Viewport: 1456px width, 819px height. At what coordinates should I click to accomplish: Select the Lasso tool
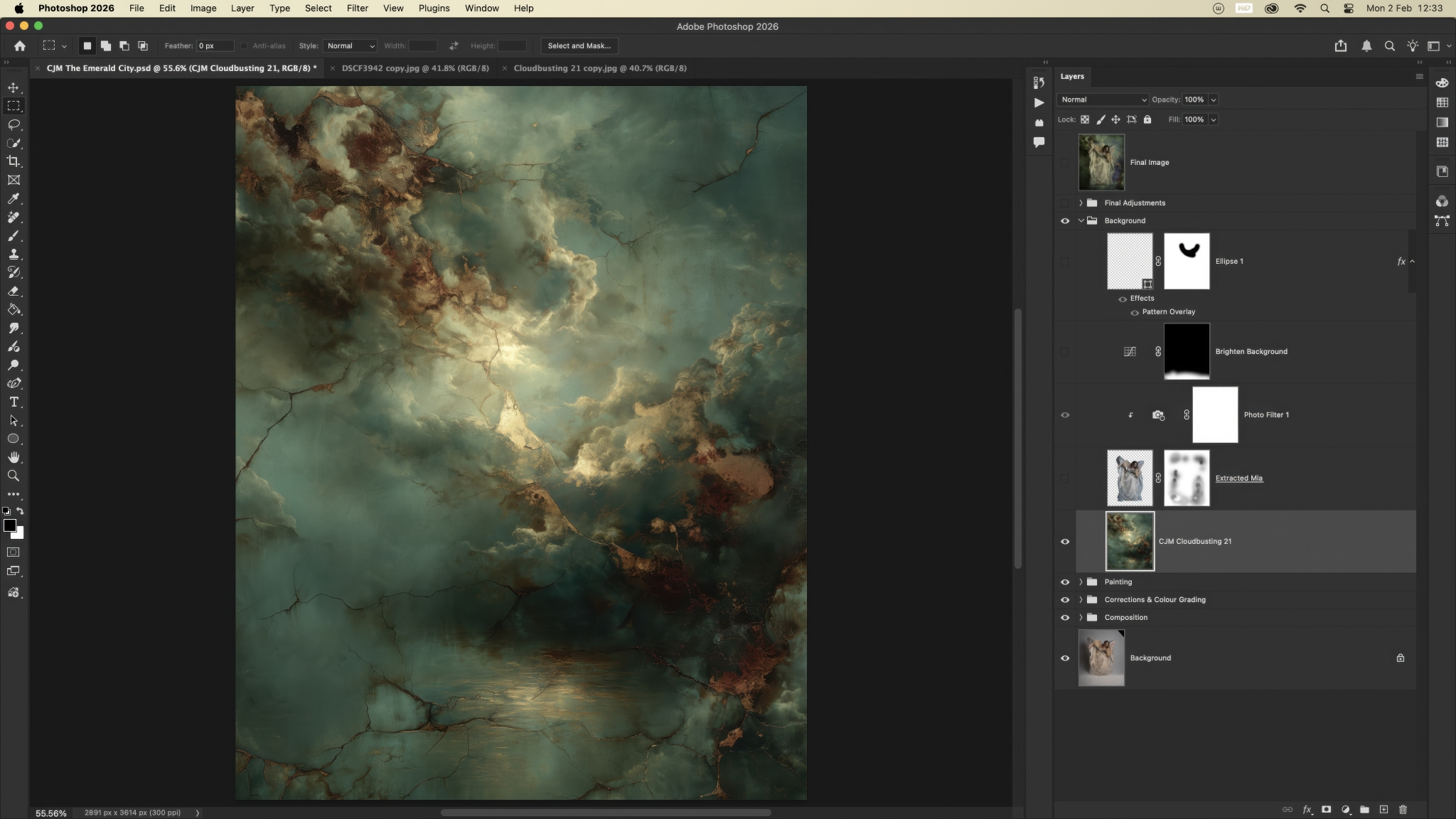tap(14, 124)
